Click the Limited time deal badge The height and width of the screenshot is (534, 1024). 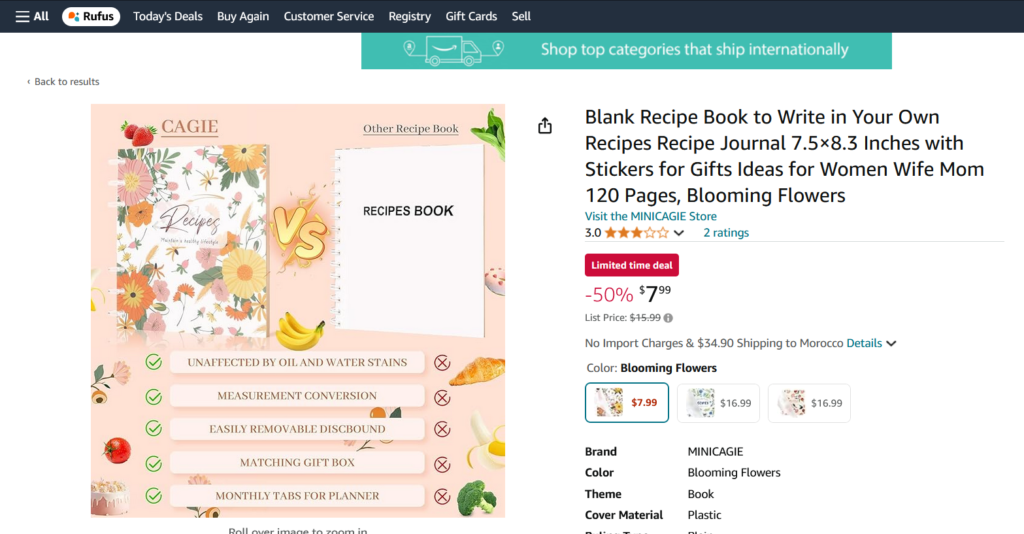click(632, 265)
